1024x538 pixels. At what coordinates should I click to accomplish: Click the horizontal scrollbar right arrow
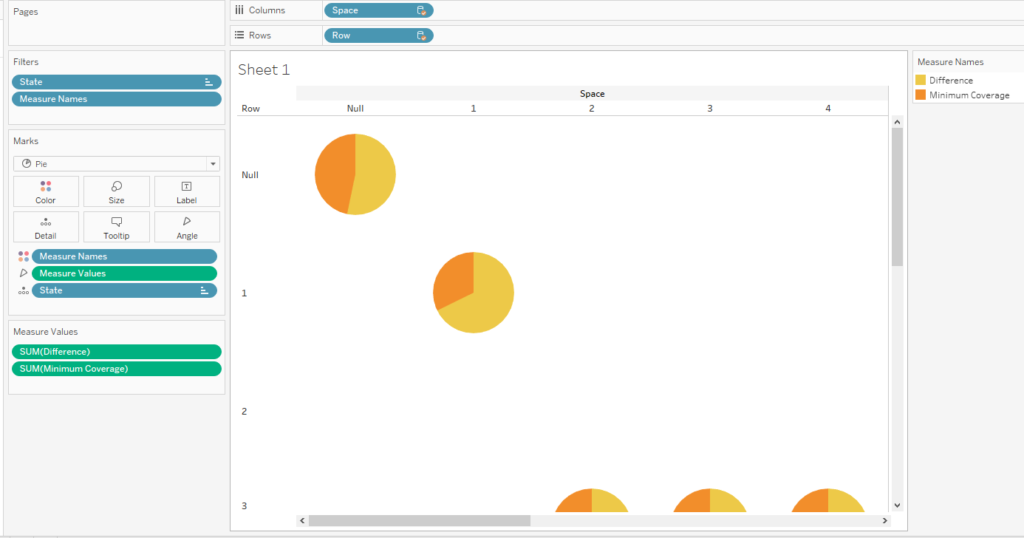885,521
